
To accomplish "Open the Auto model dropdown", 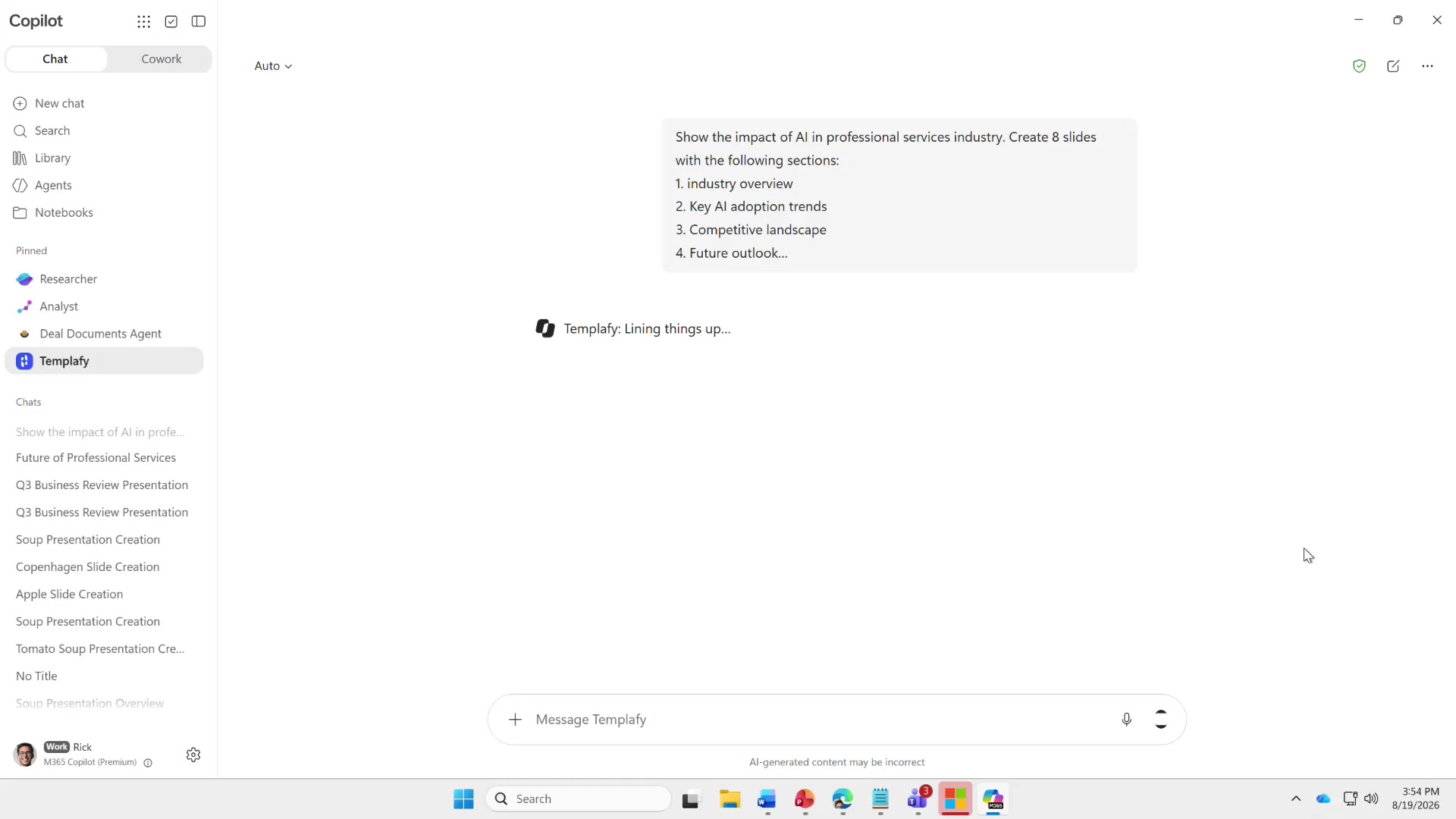I will [273, 66].
